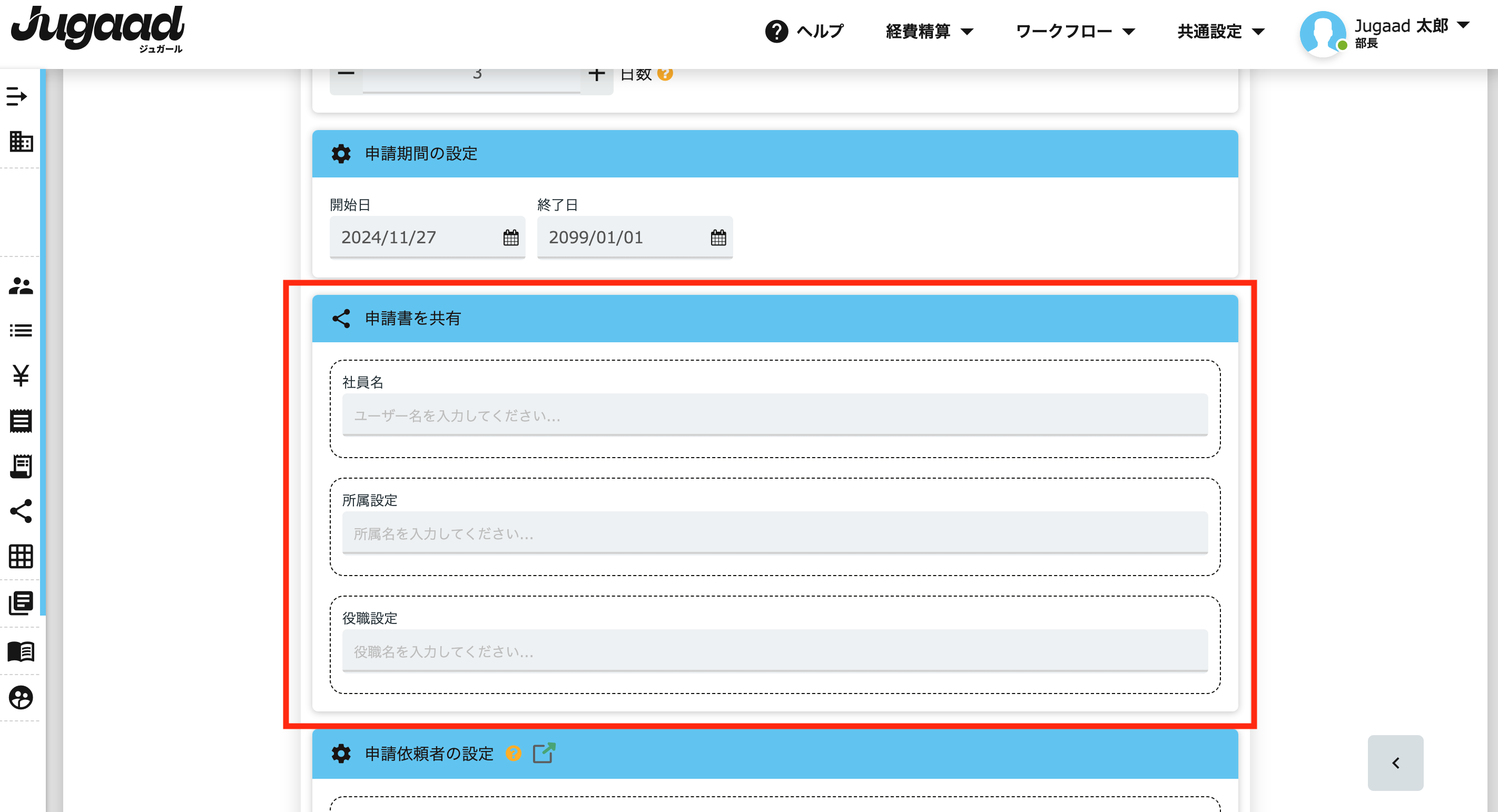Click the orange help icon by 申請依頼者の設定
Image resolution: width=1498 pixels, height=812 pixels.
513,754
